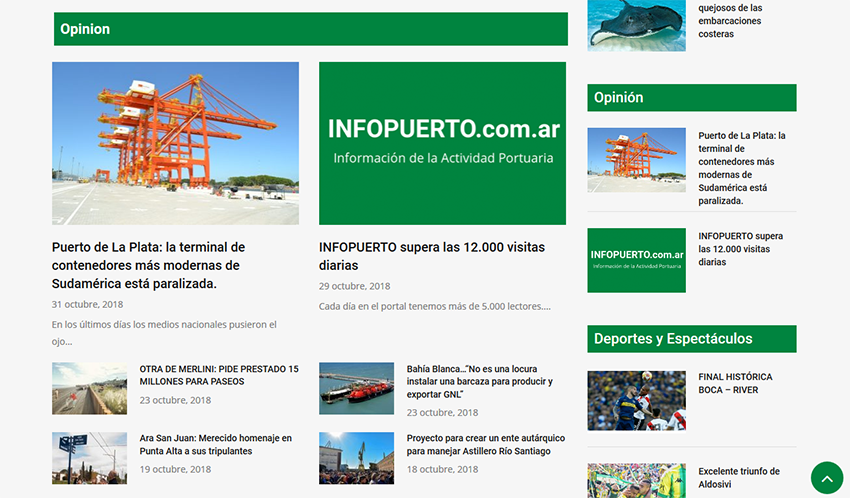Click date 23 octubre under Merlini article
The image size is (850, 498).
(x=175, y=400)
